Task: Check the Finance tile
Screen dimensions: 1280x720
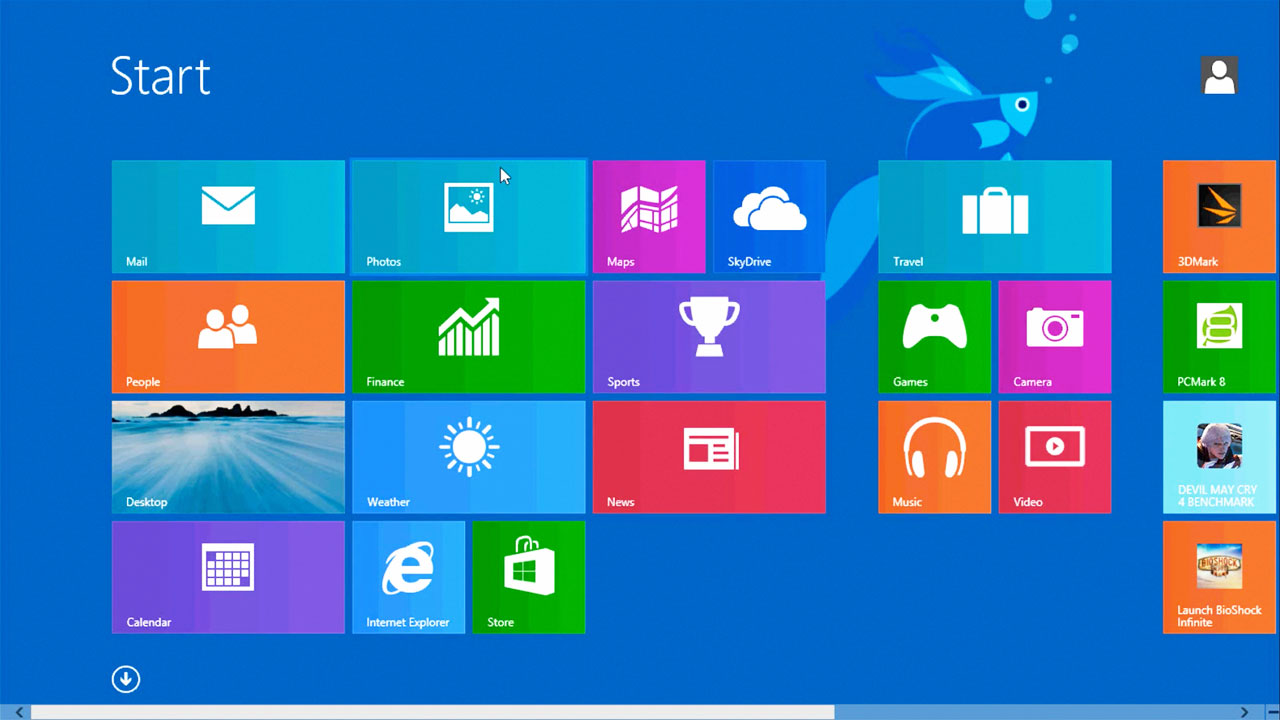Action: coord(468,336)
